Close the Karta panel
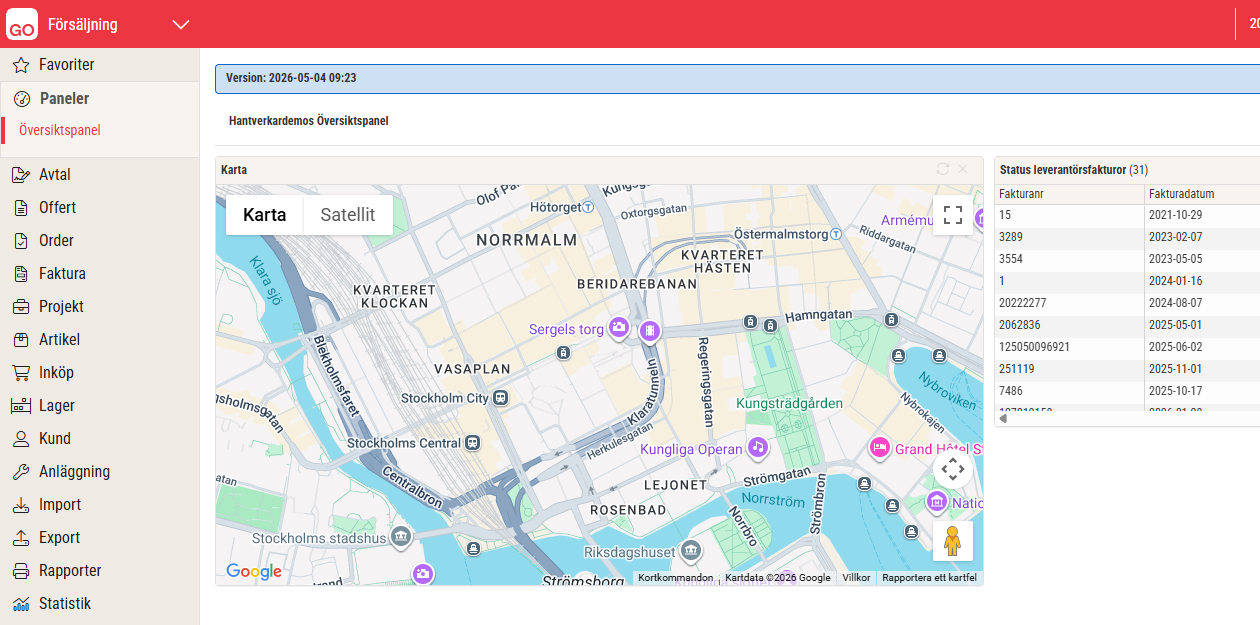Viewport: 1260px width, 625px height. click(x=963, y=169)
